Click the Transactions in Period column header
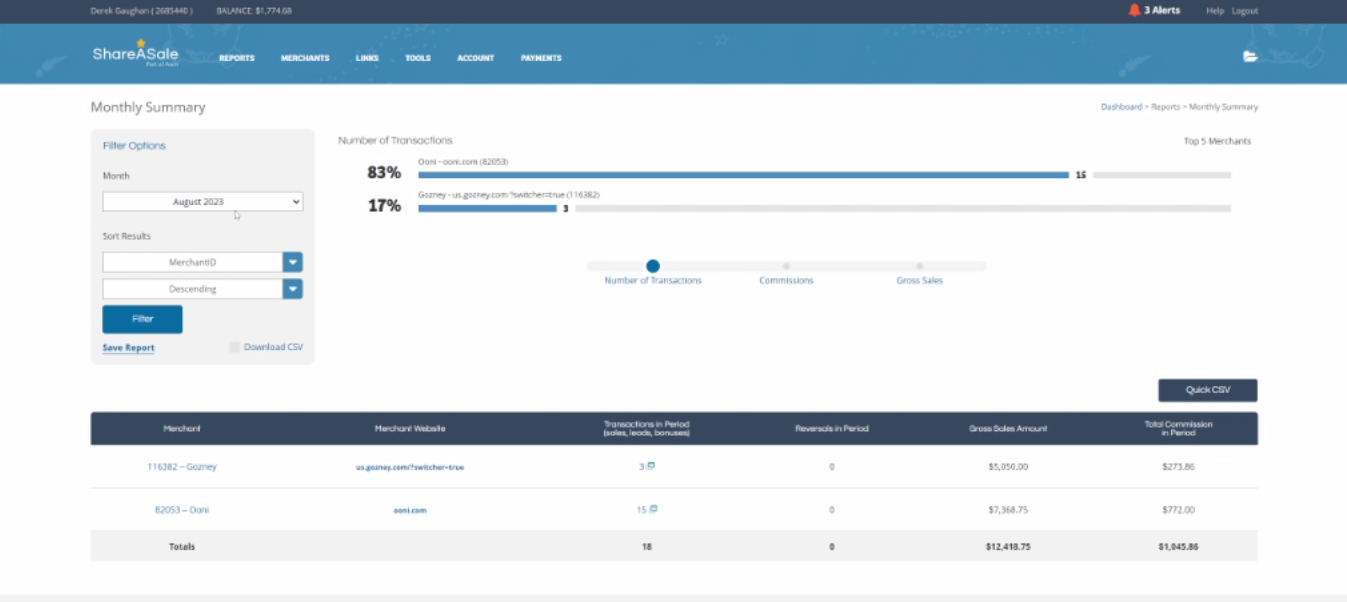The height and width of the screenshot is (602, 1347). [647, 428]
